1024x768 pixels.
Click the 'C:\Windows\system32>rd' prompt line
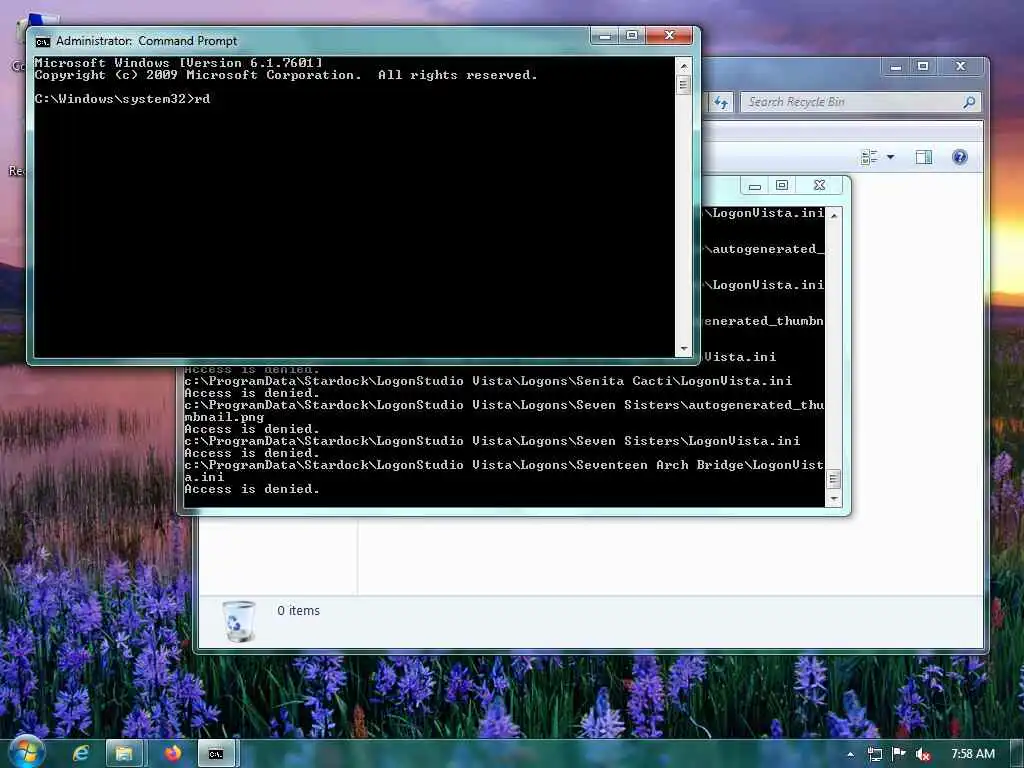(x=122, y=99)
